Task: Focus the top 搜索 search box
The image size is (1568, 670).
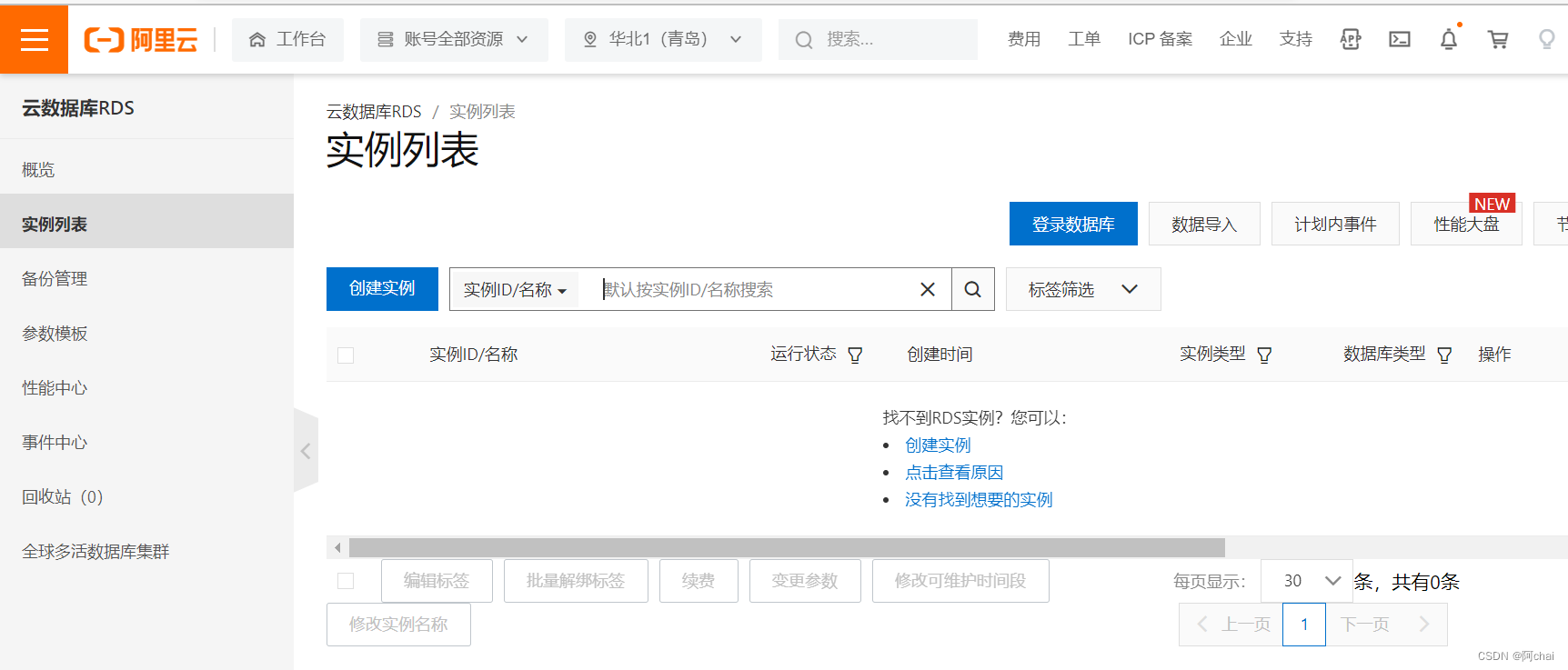Action: tap(878, 39)
